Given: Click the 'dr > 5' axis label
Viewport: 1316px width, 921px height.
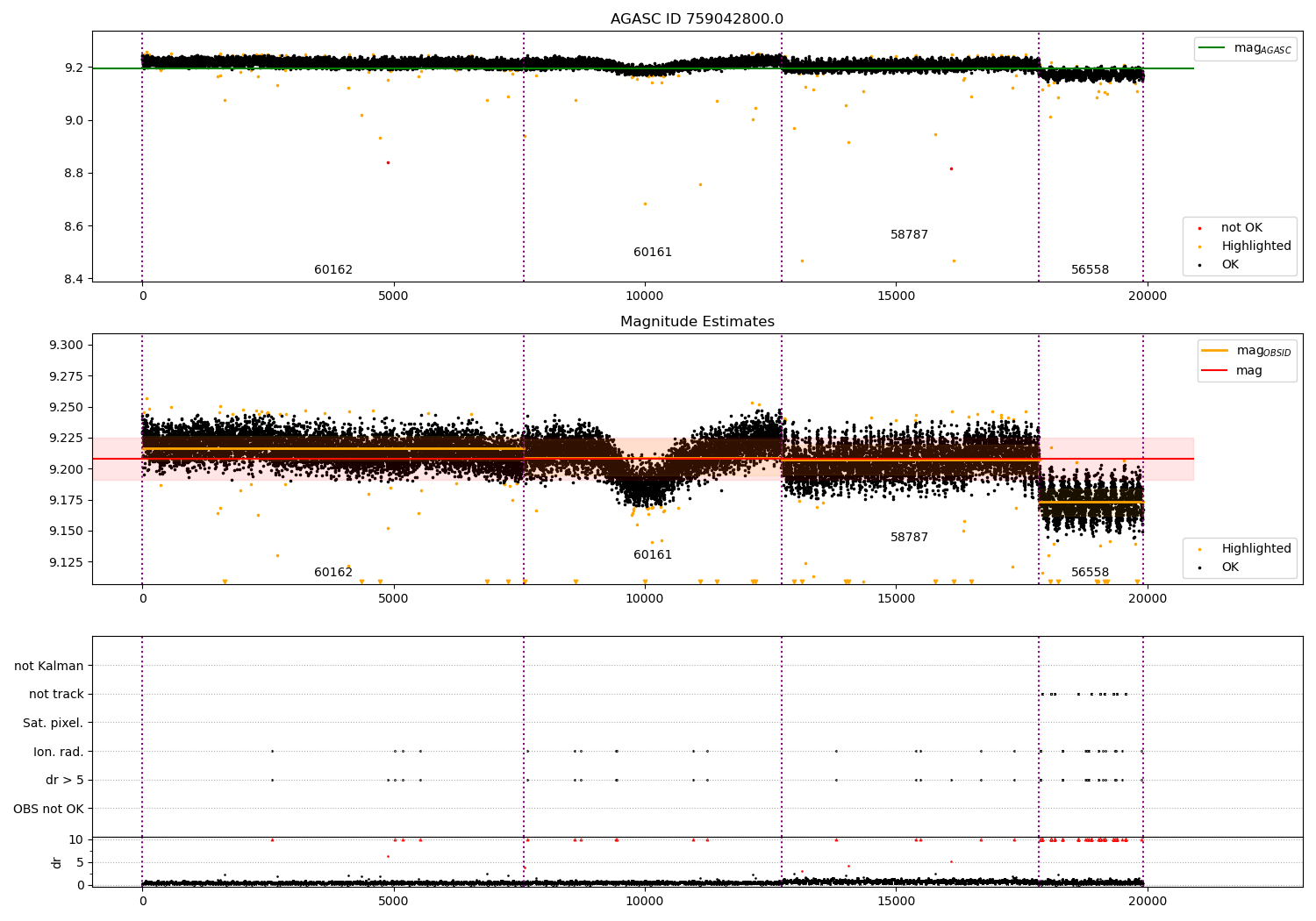Looking at the screenshot, I should click(x=65, y=780).
